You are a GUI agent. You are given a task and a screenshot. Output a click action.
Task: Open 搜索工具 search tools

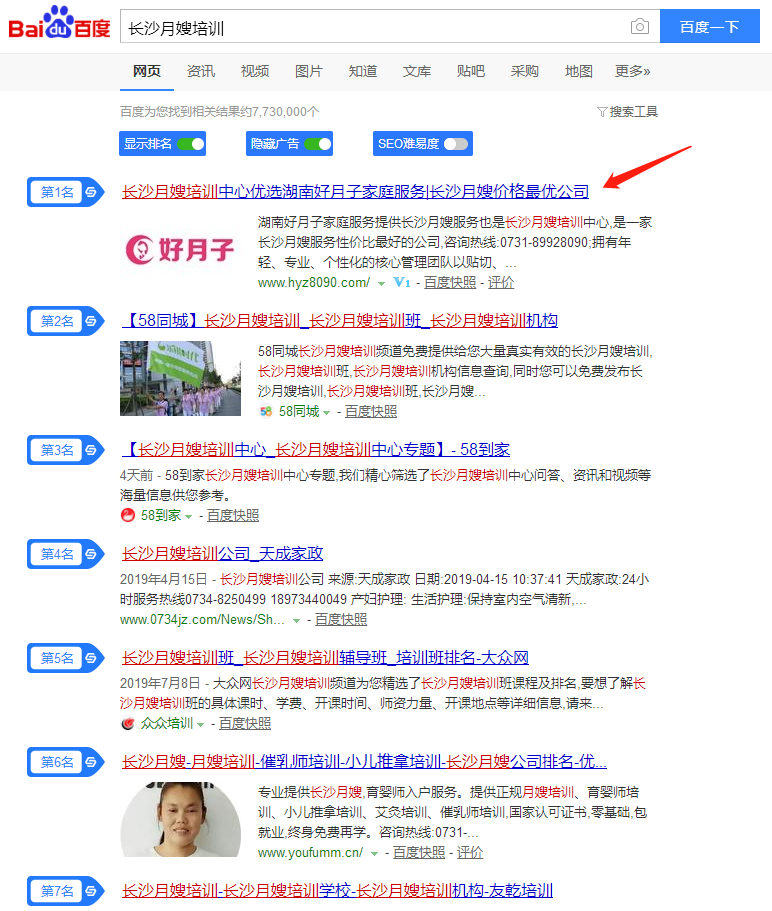click(x=633, y=112)
